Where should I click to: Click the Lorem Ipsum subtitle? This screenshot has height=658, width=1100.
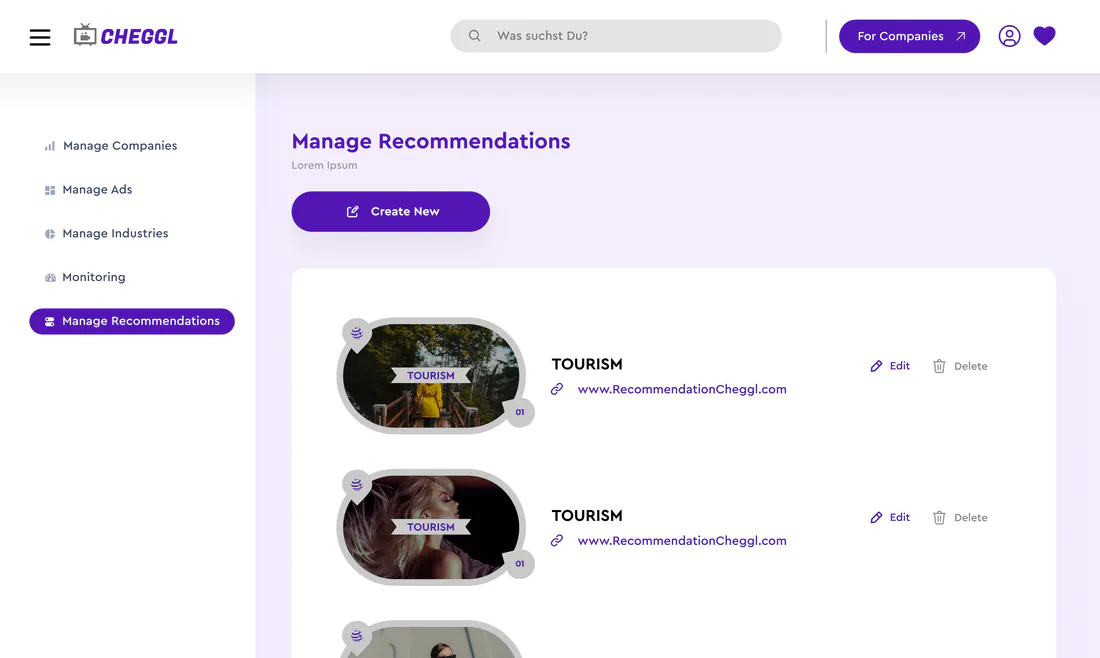tap(325, 166)
